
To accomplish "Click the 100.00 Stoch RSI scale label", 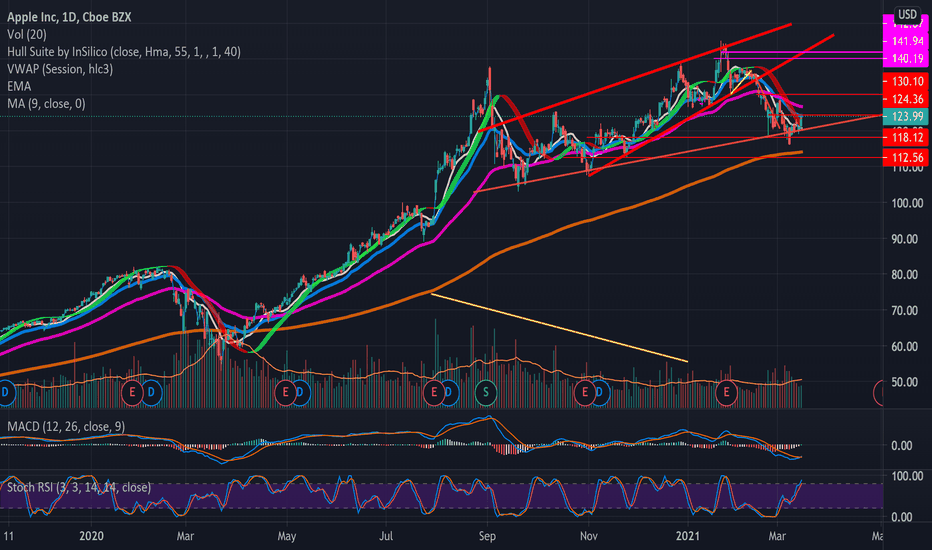I will pos(907,476).
